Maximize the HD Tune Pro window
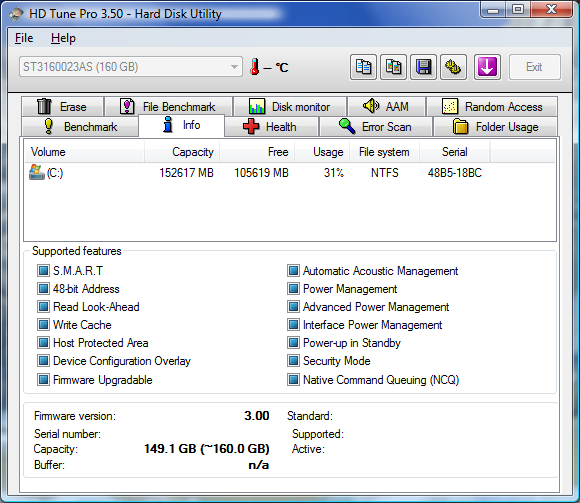580x503 pixels. (x=518, y=10)
